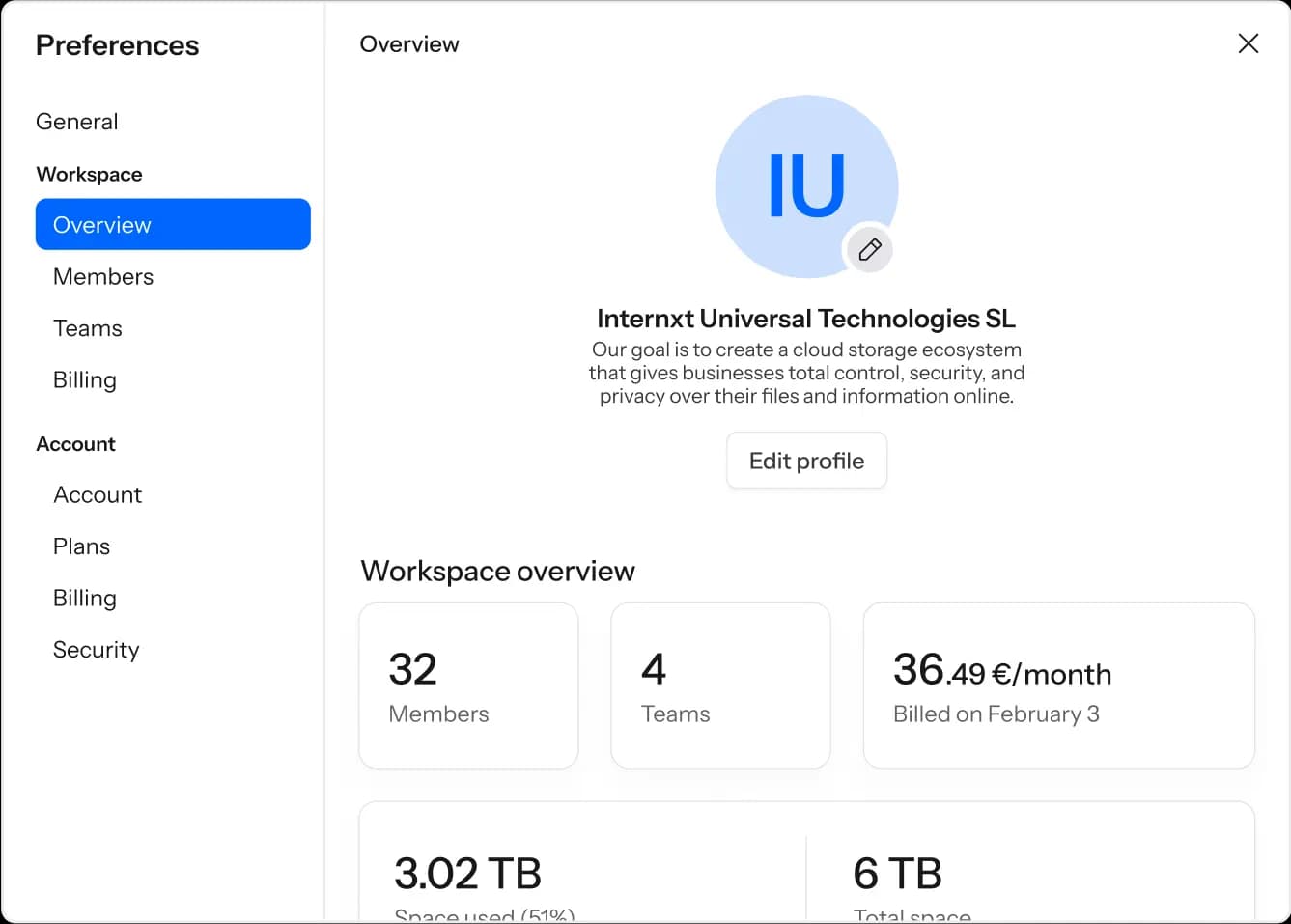Click the 36.49 €/month billing card
1291x924 pixels.
coord(1058,686)
